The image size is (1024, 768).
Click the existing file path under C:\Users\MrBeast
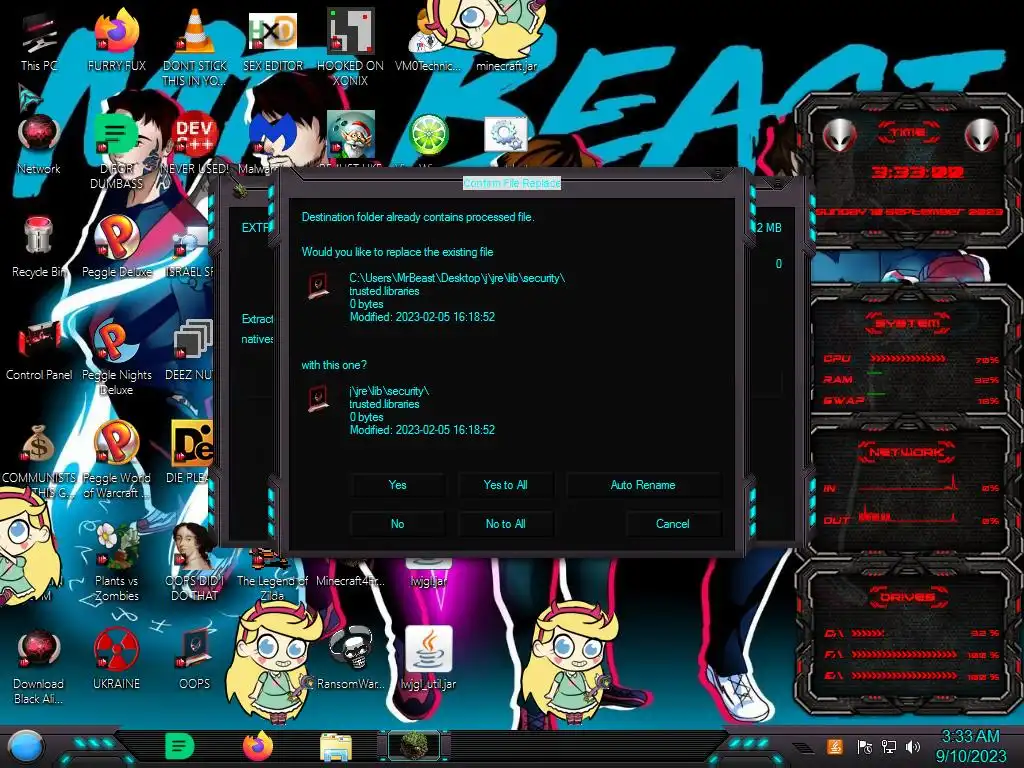tap(457, 278)
